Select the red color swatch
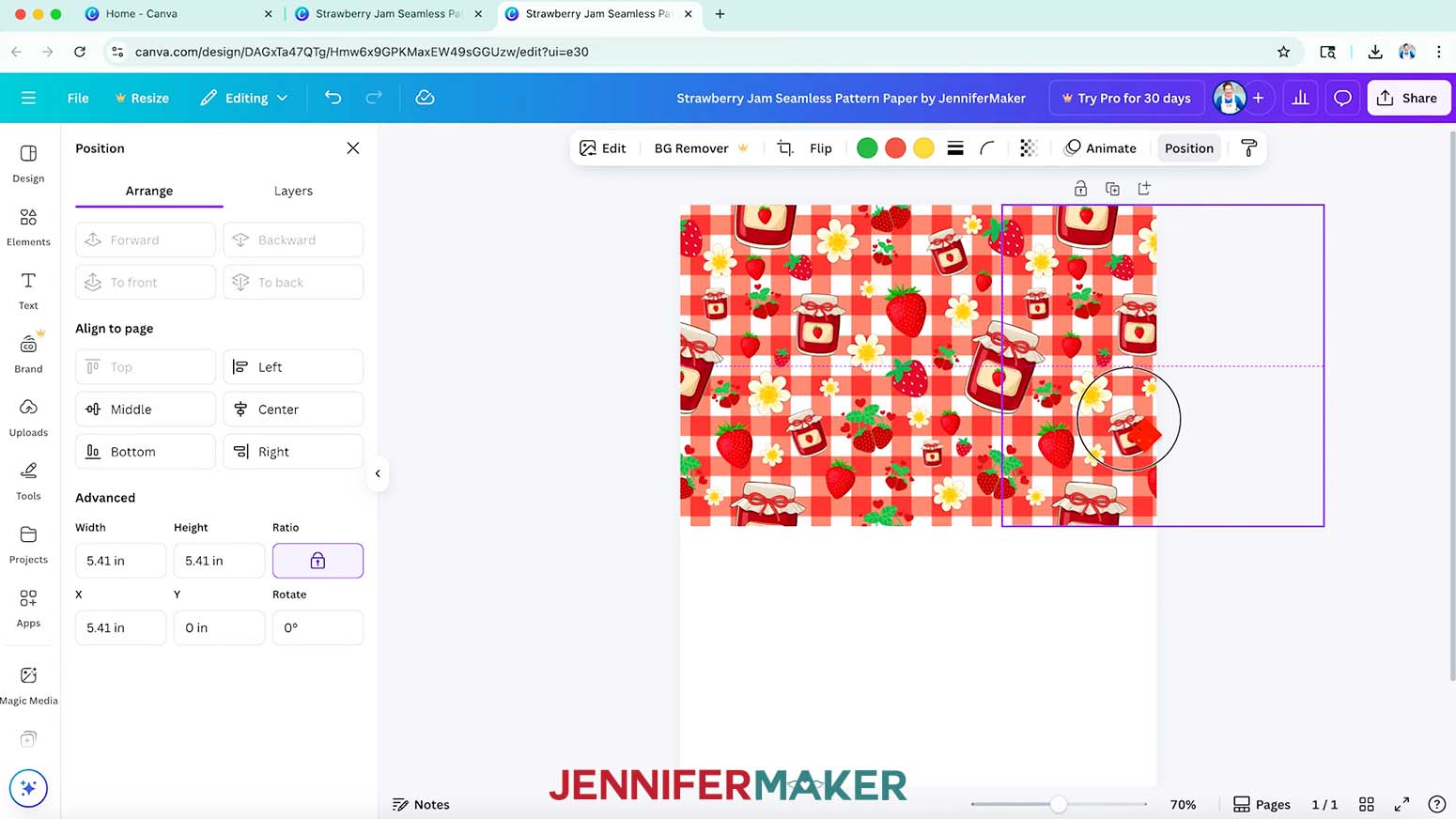 point(895,148)
